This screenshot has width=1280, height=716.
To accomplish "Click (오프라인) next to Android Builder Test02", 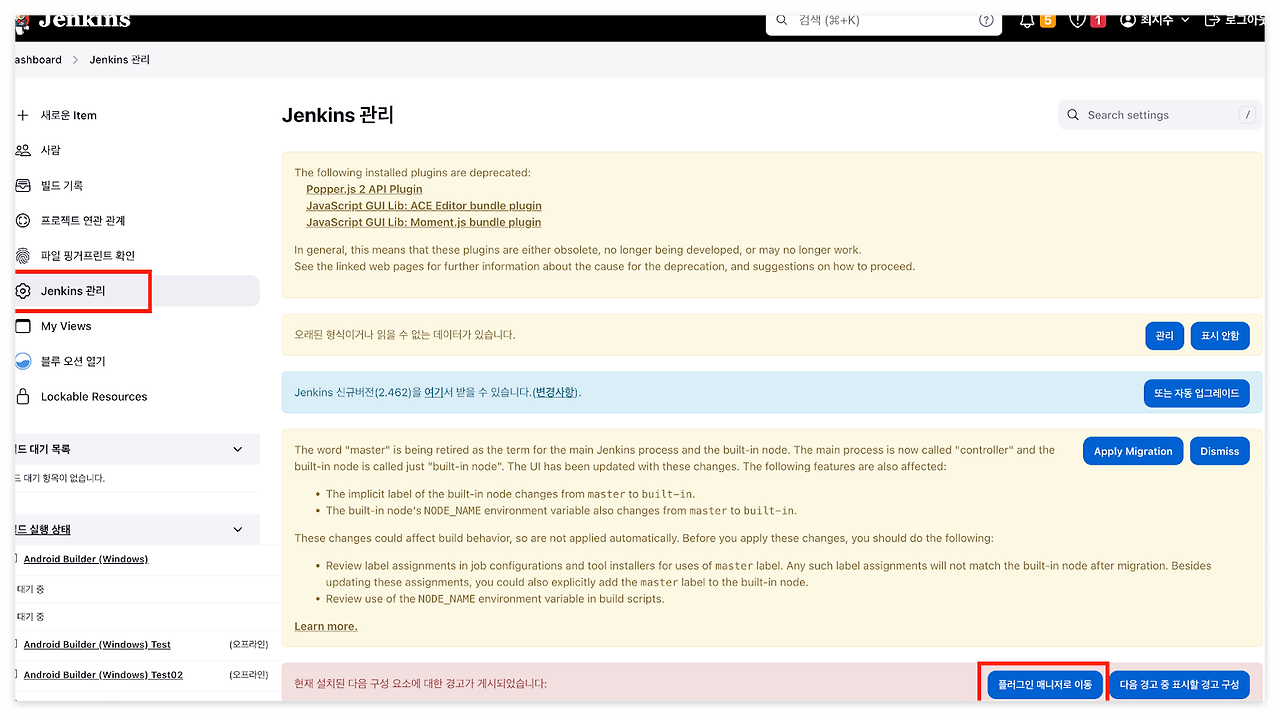I will click(x=248, y=675).
